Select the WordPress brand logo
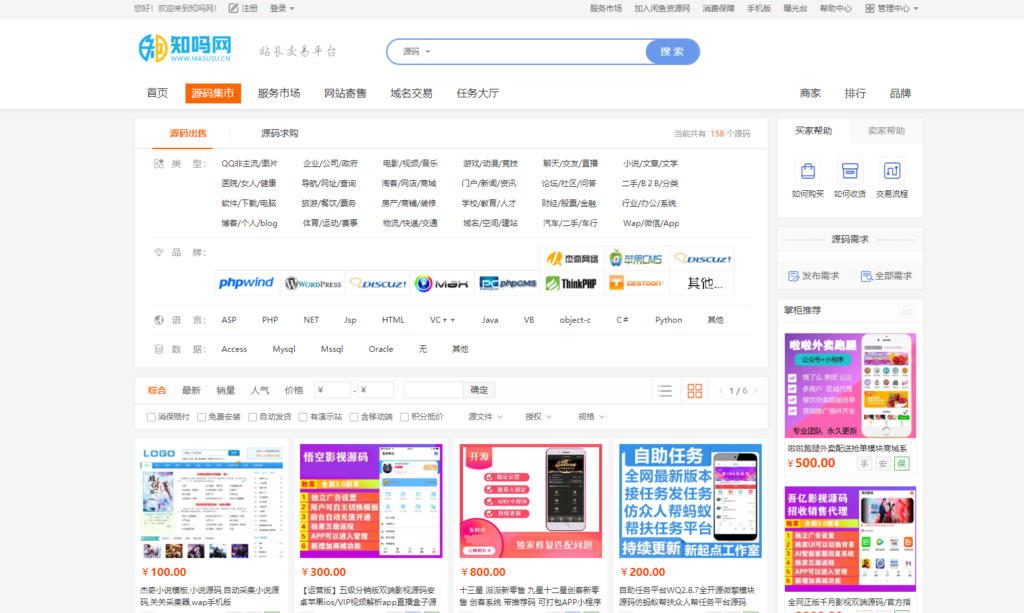 pyautogui.click(x=313, y=284)
